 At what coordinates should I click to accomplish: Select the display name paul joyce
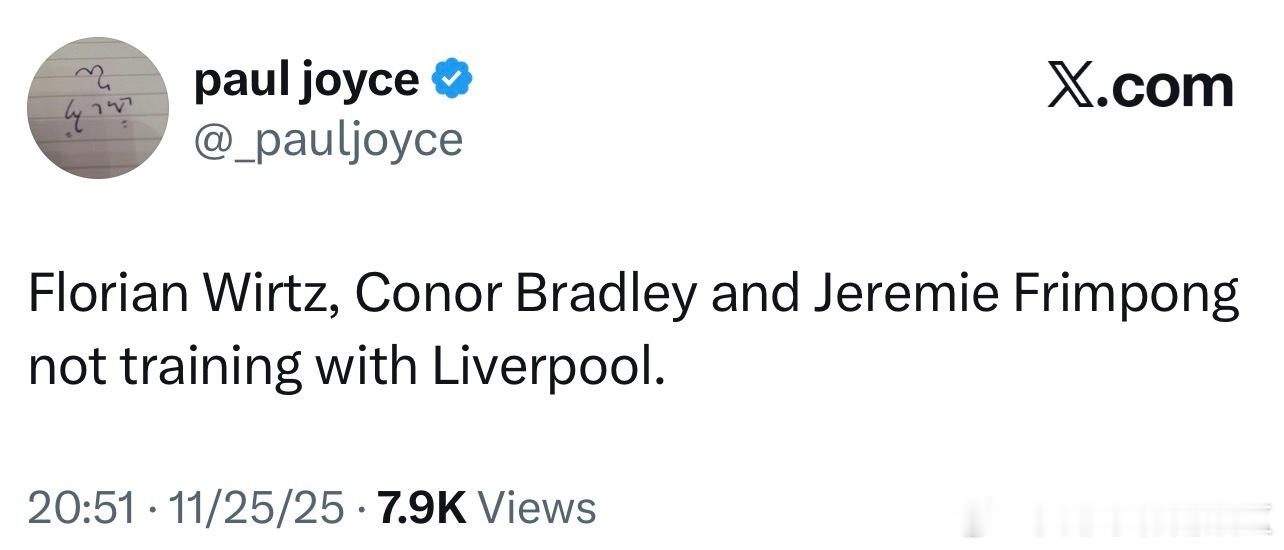[x=306, y=80]
